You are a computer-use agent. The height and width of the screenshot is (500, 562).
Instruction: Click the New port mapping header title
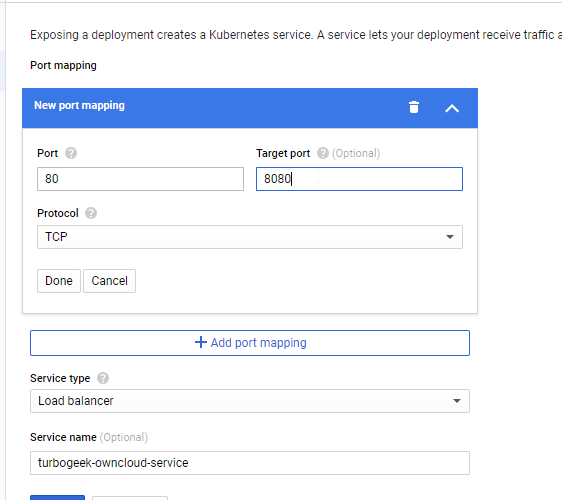(79, 106)
